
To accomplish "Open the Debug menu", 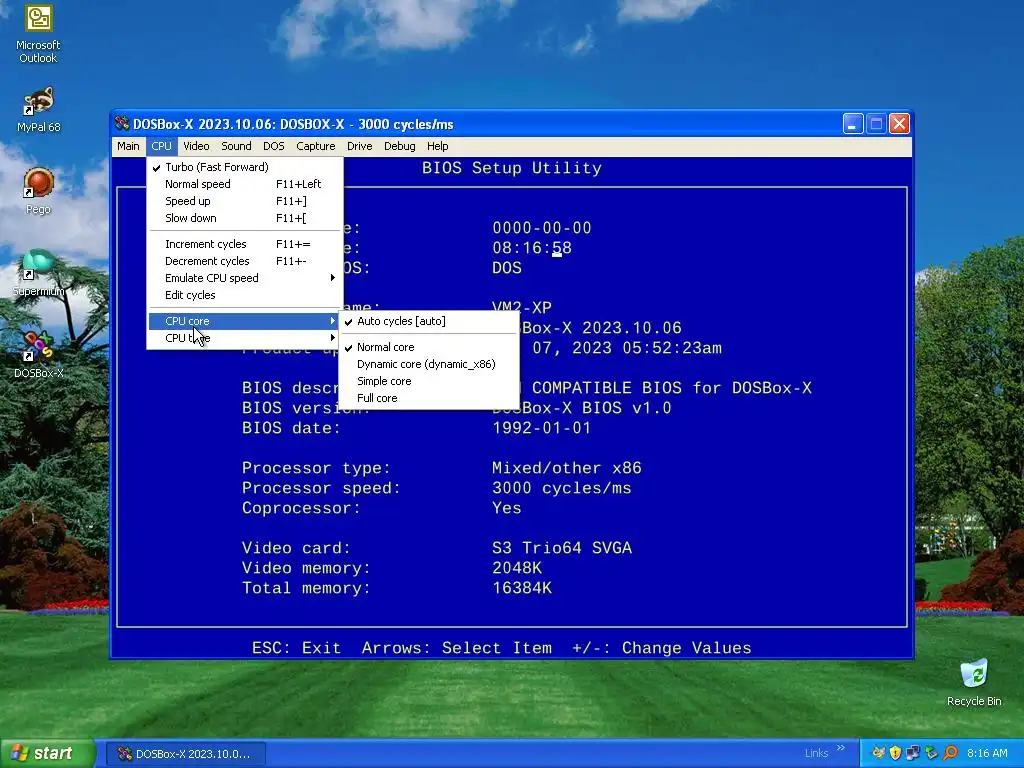I will pyautogui.click(x=400, y=146).
